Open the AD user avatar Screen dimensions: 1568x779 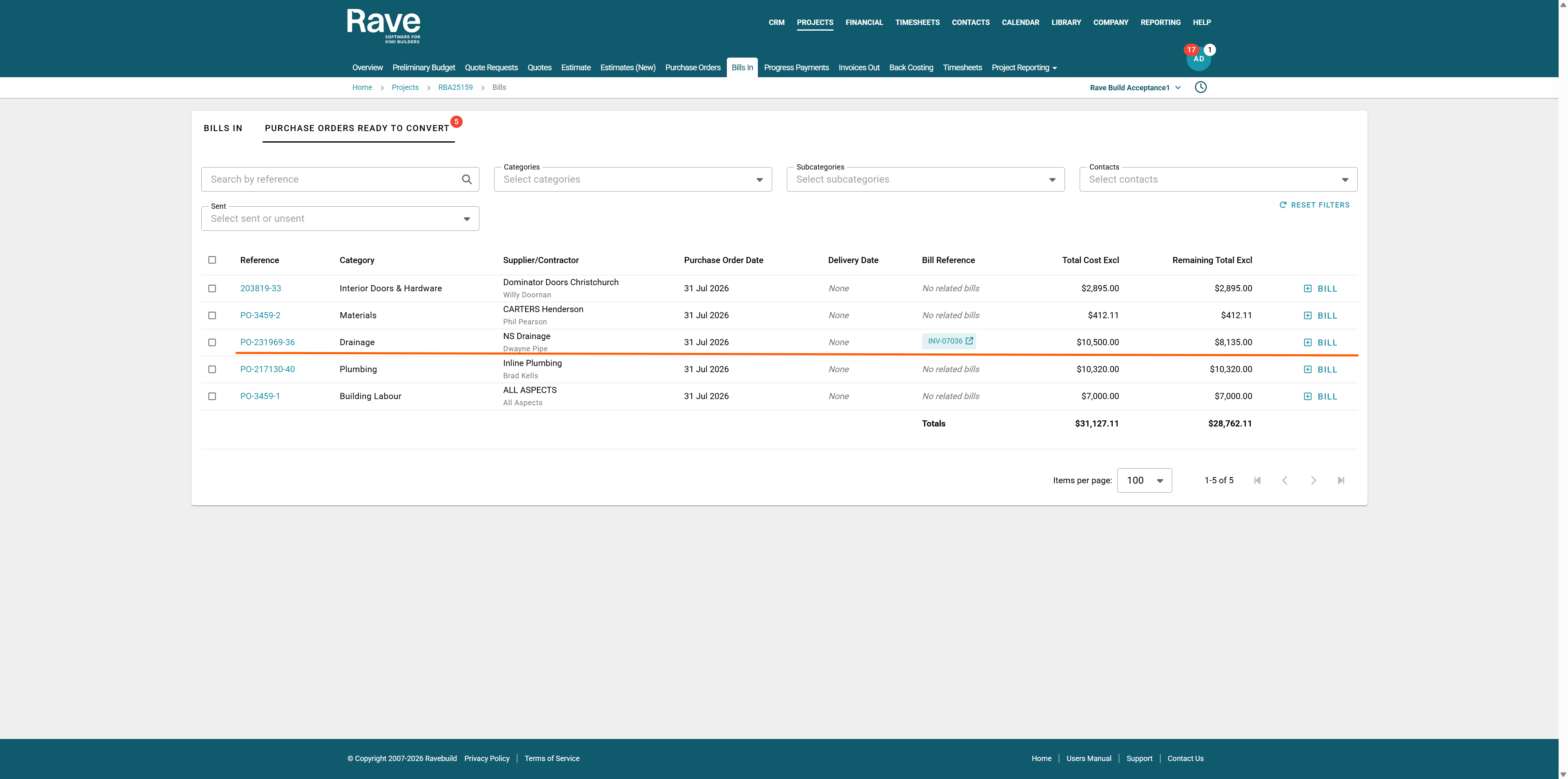(x=1198, y=59)
